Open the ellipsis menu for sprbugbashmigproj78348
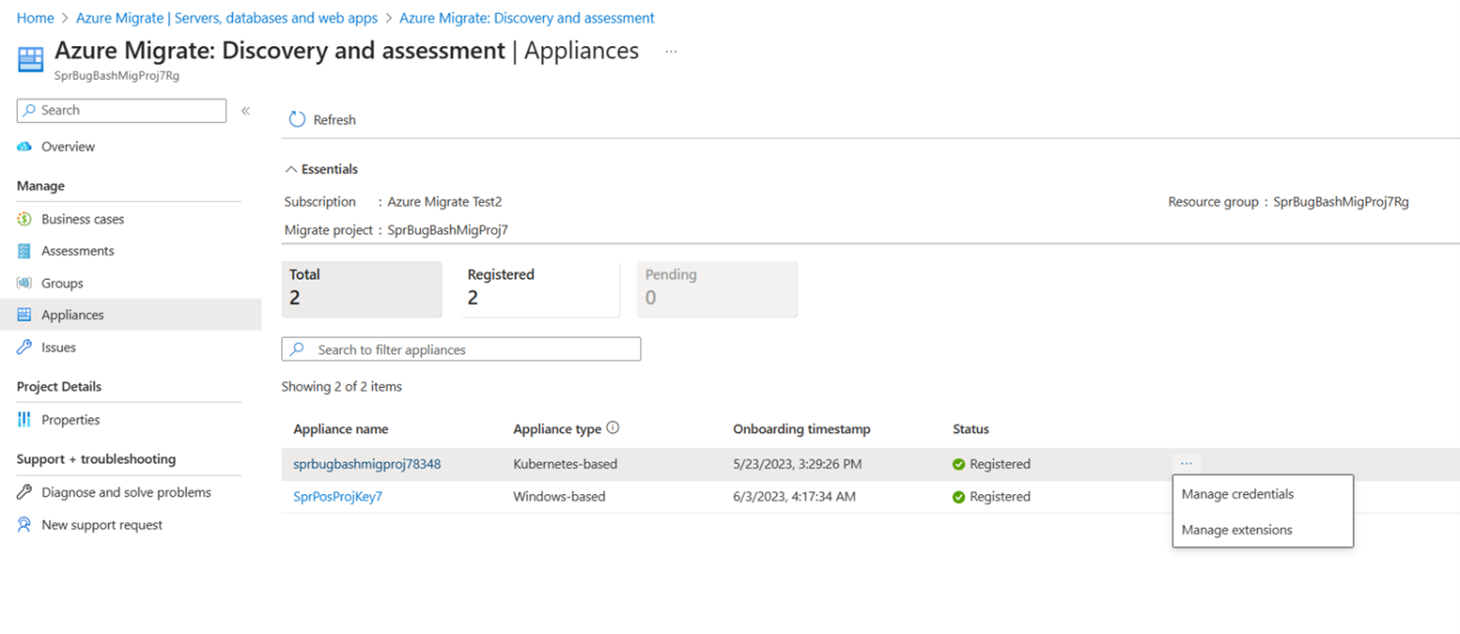The height and width of the screenshot is (634, 1460). 1186,463
